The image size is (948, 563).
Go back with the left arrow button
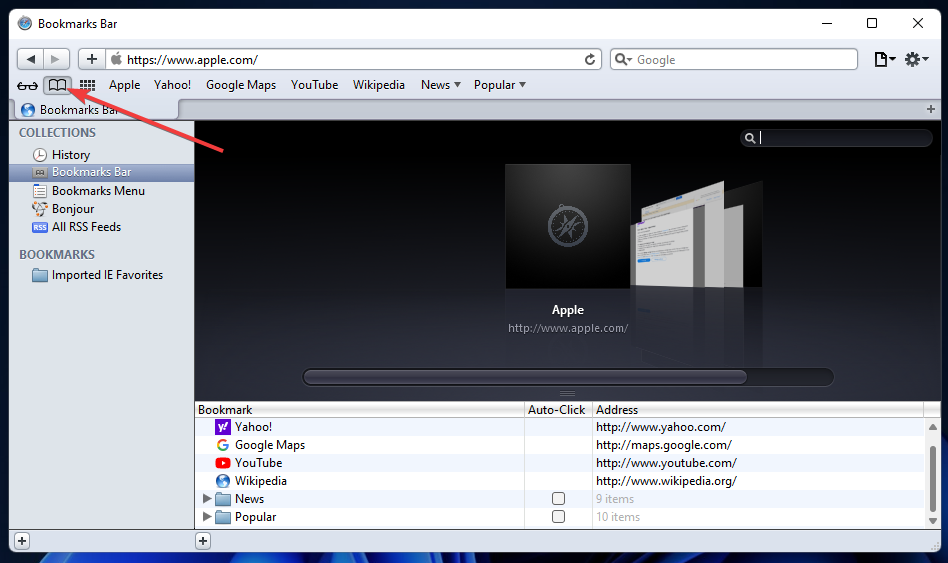pyautogui.click(x=30, y=59)
